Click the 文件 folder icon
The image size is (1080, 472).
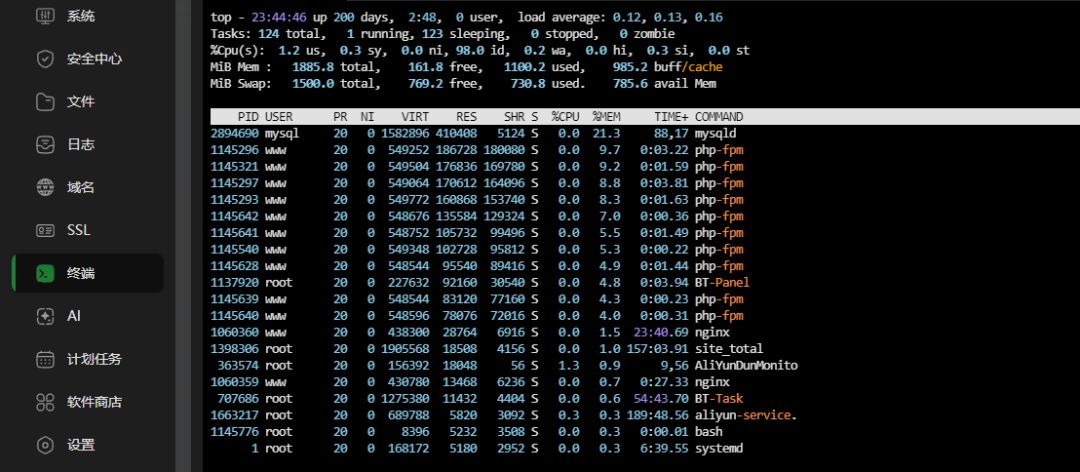coord(45,102)
